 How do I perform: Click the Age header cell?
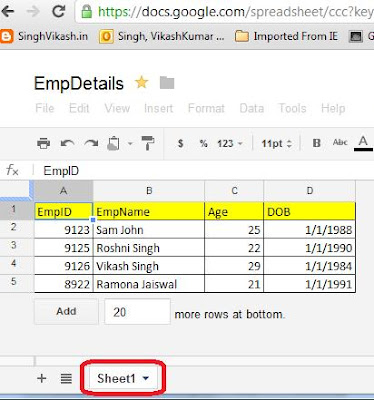click(234, 211)
